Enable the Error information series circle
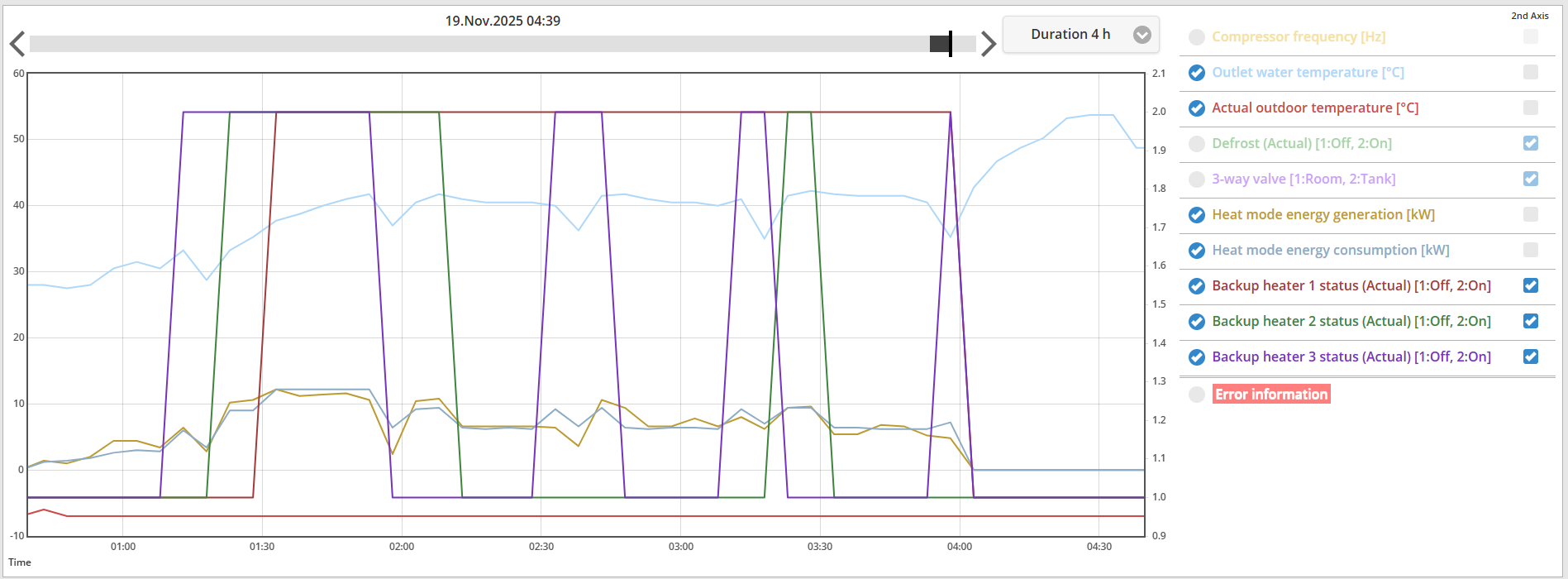This screenshot has height=579, width=1568. click(x=1196, y=395)
